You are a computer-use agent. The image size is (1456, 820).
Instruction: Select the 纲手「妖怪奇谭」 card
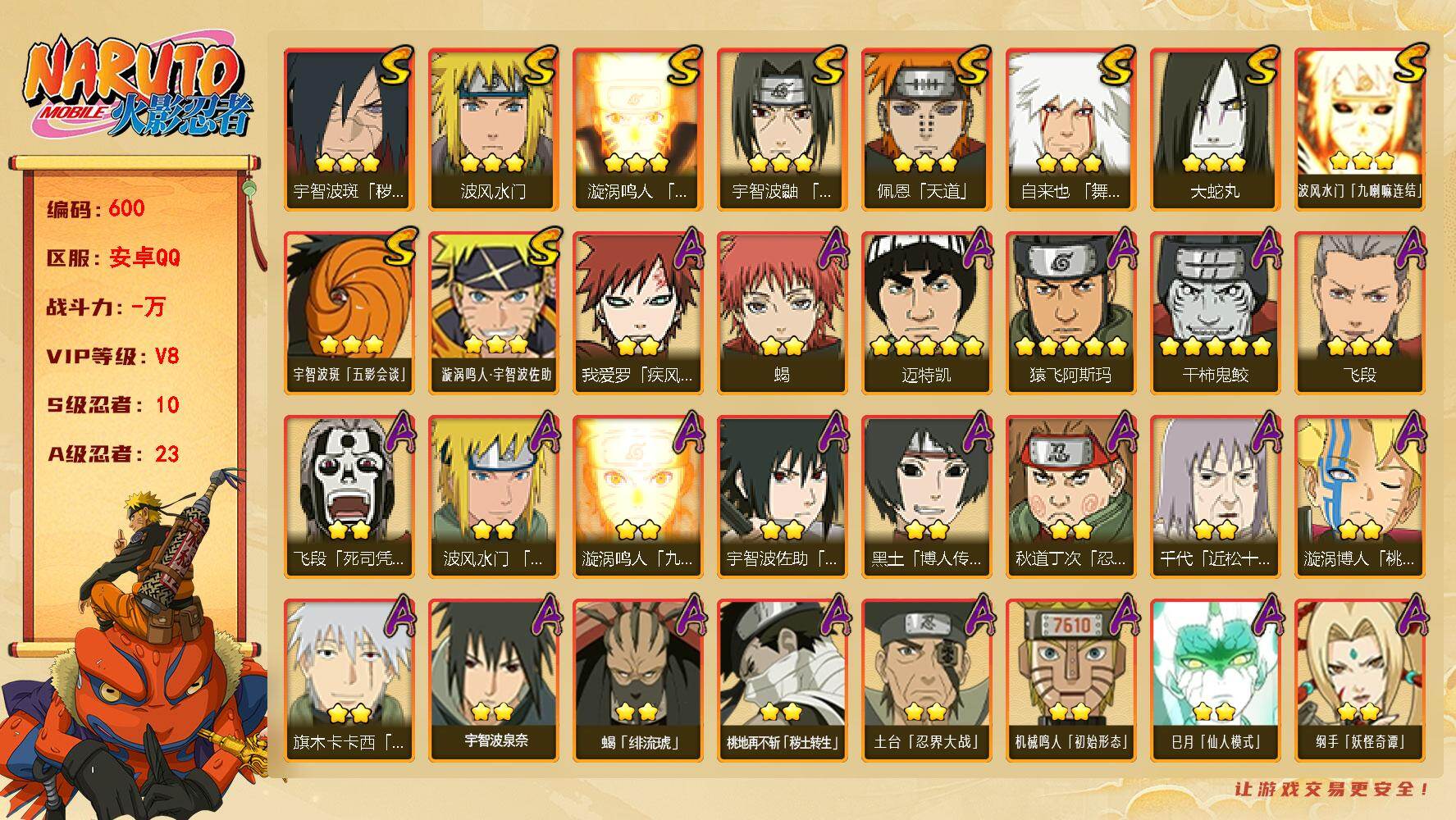[1359, 680]
